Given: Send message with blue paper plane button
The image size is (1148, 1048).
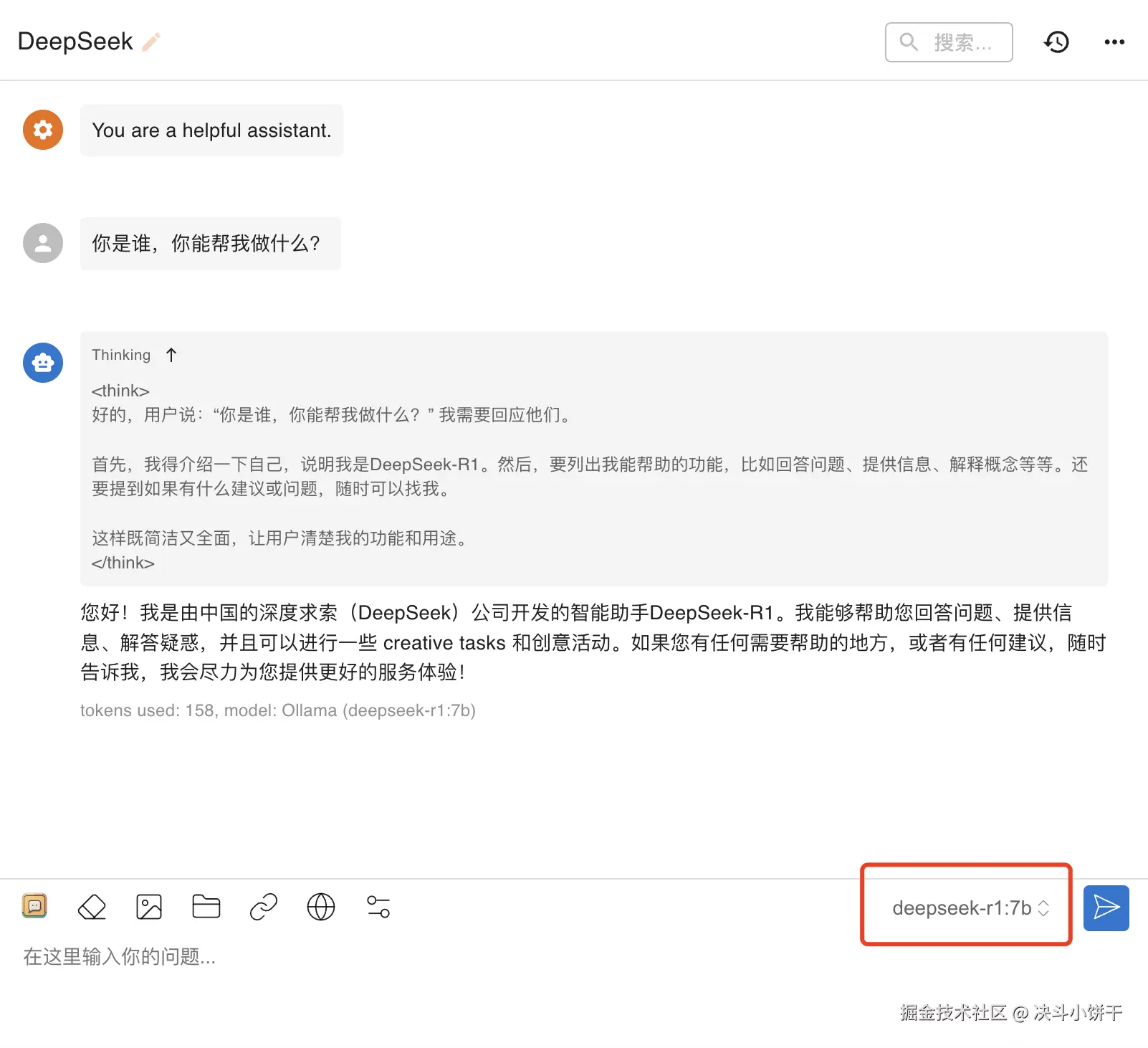Looking at the screenshot, I should tap(1106, 908).
